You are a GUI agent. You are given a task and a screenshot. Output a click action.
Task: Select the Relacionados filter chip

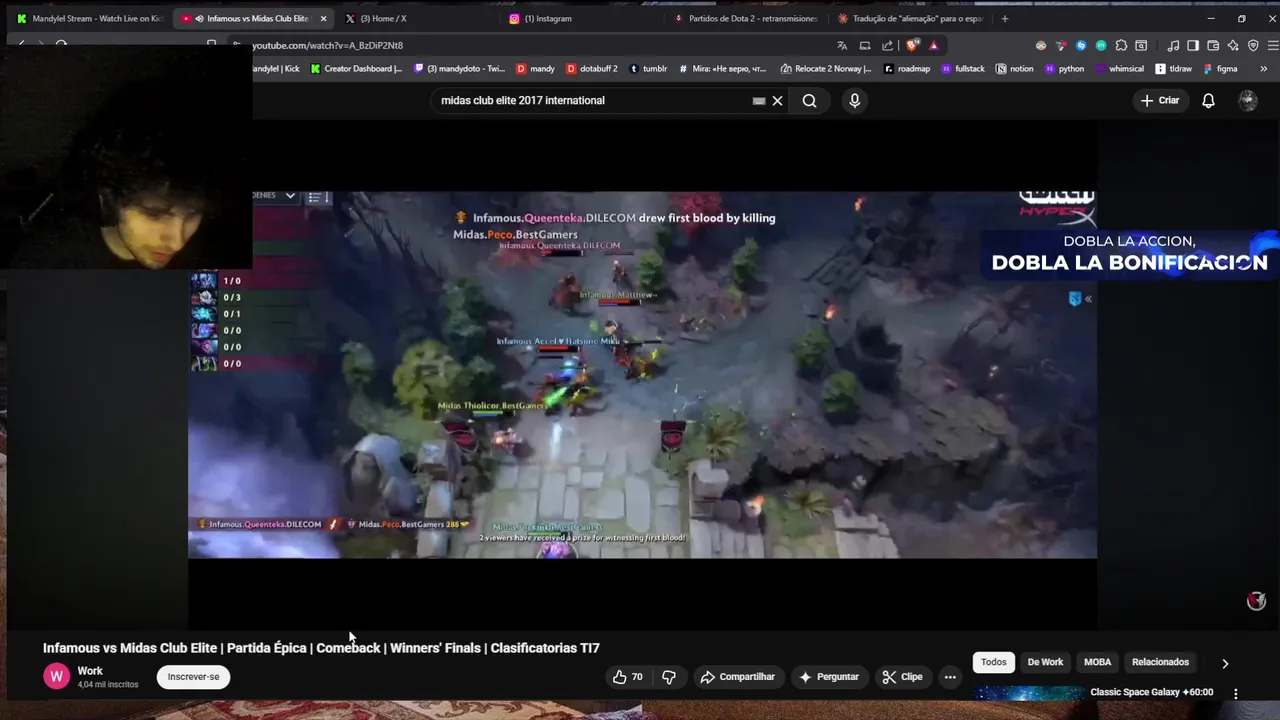click(1160, 662)
